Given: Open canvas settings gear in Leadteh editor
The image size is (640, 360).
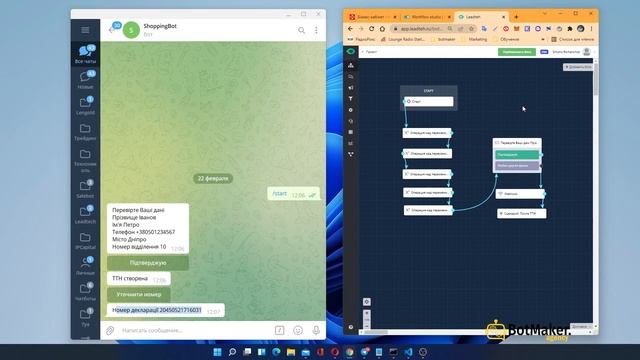Looking at the screenshot, I should 367,302.
